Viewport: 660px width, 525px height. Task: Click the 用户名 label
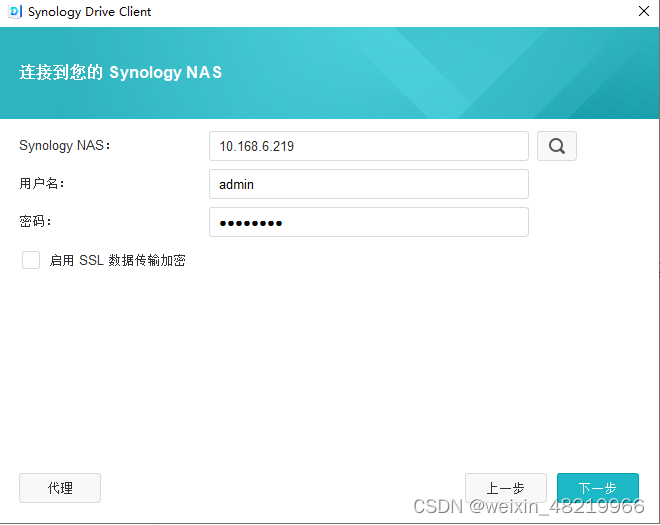point(42,184)
